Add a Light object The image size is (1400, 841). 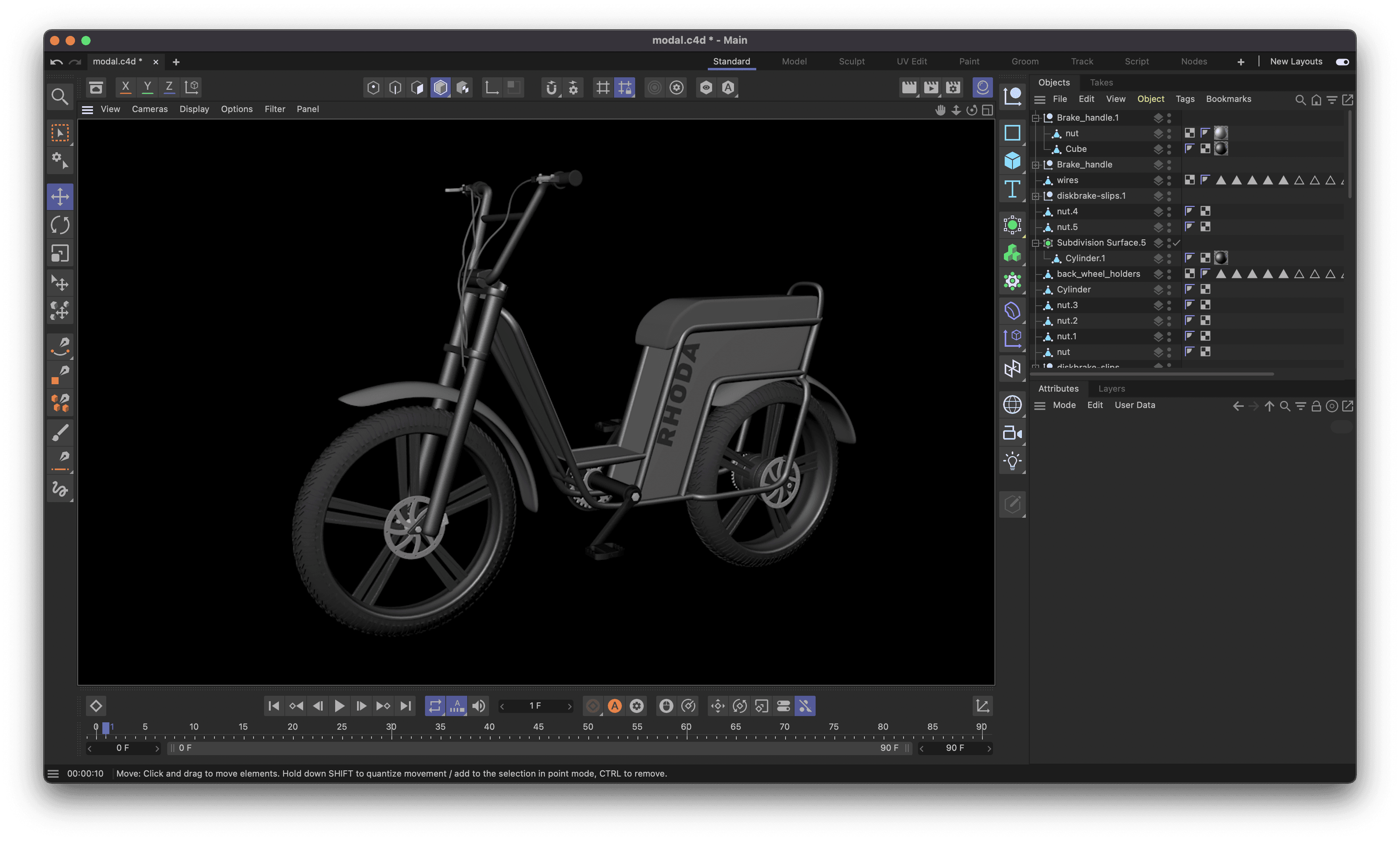pos(1012,461)
